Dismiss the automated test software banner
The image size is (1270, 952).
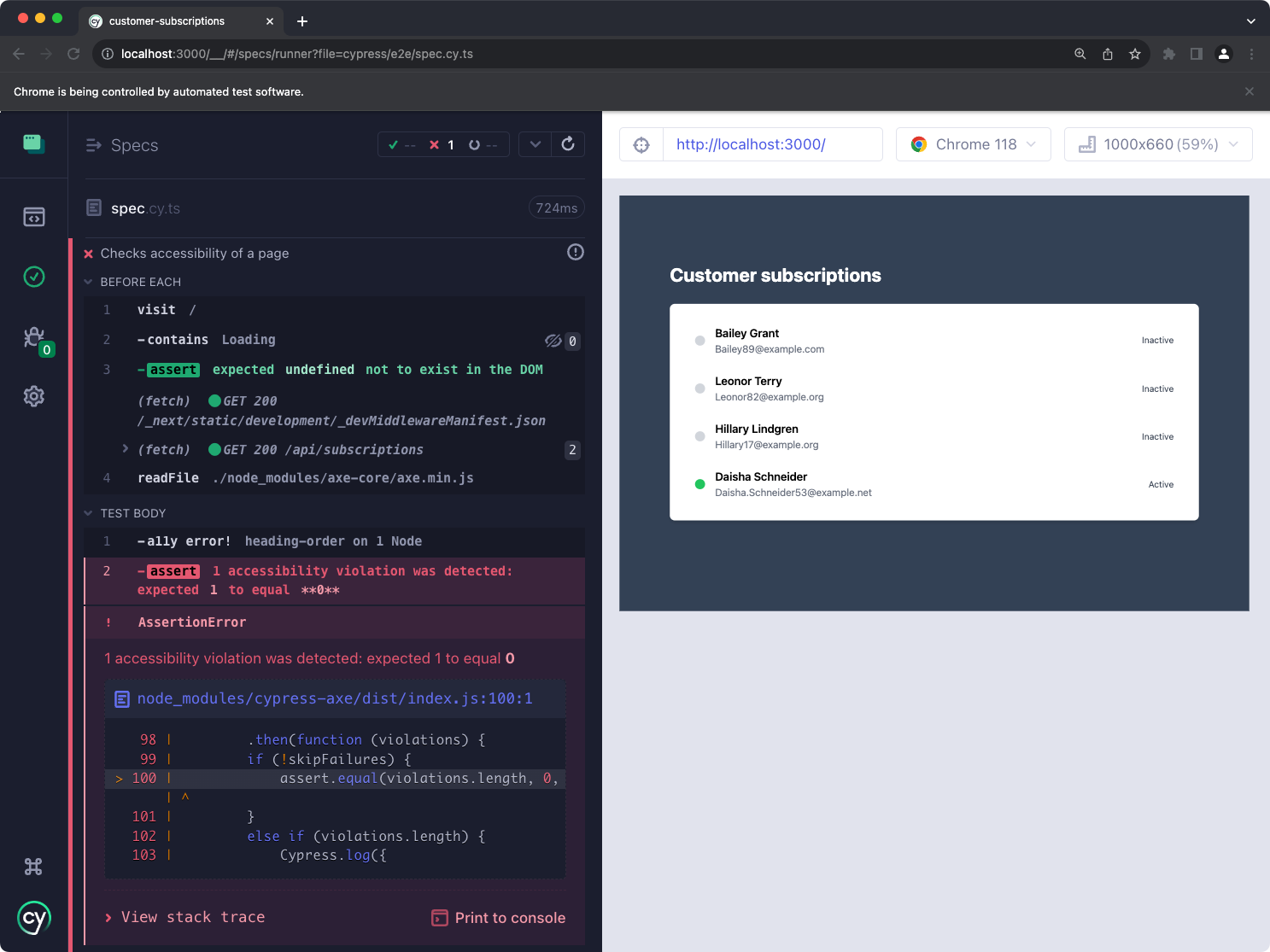point(1250,91)
